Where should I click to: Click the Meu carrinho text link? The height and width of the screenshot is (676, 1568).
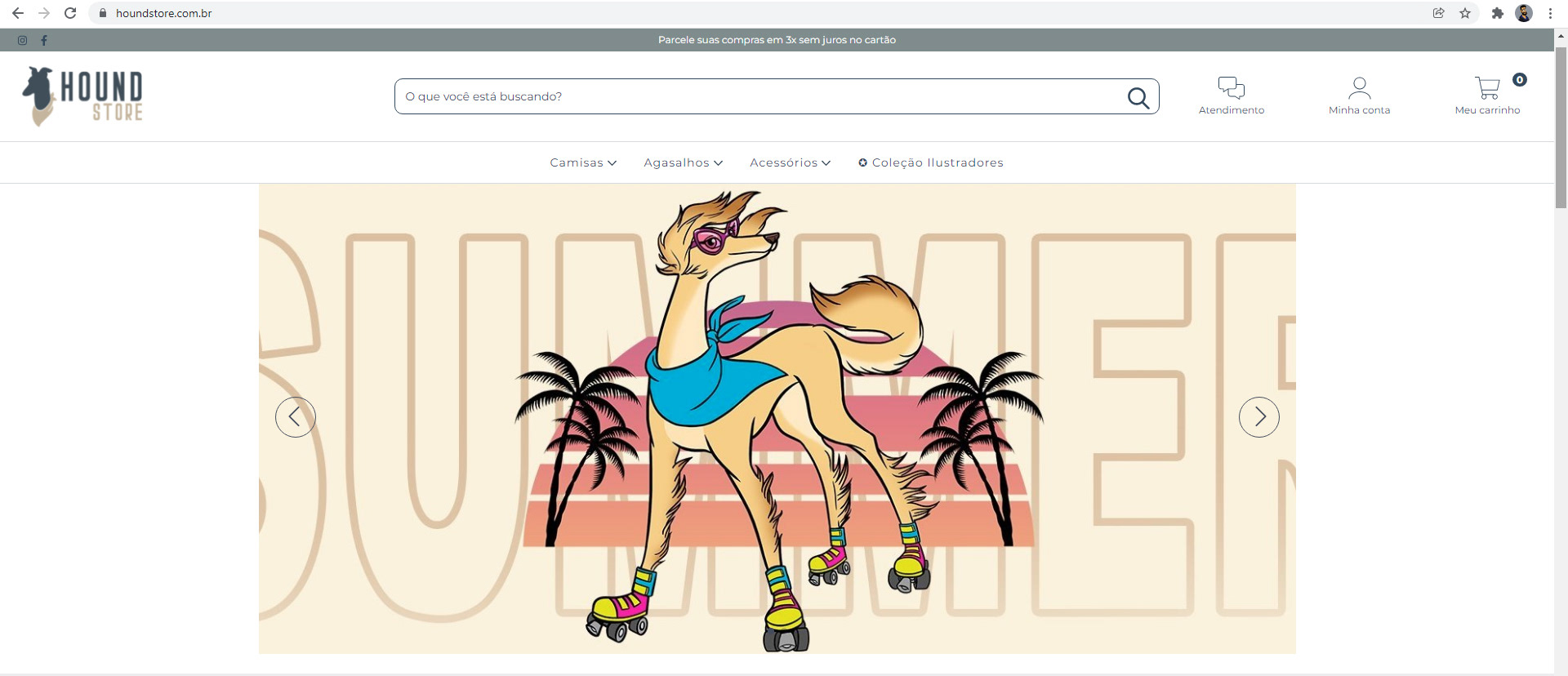point(1487,110)
